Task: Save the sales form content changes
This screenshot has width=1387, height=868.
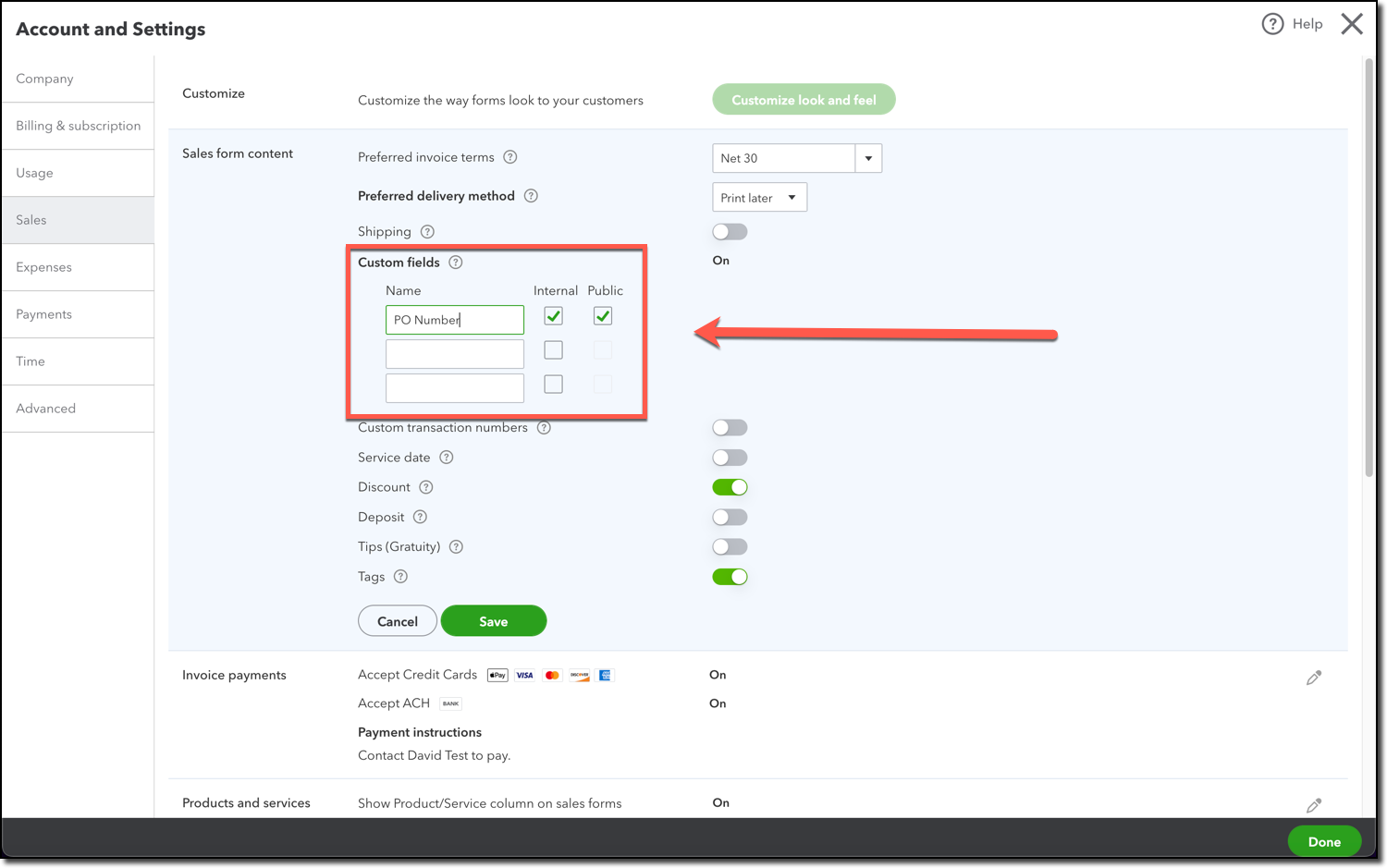Action: tap(493, 620)
